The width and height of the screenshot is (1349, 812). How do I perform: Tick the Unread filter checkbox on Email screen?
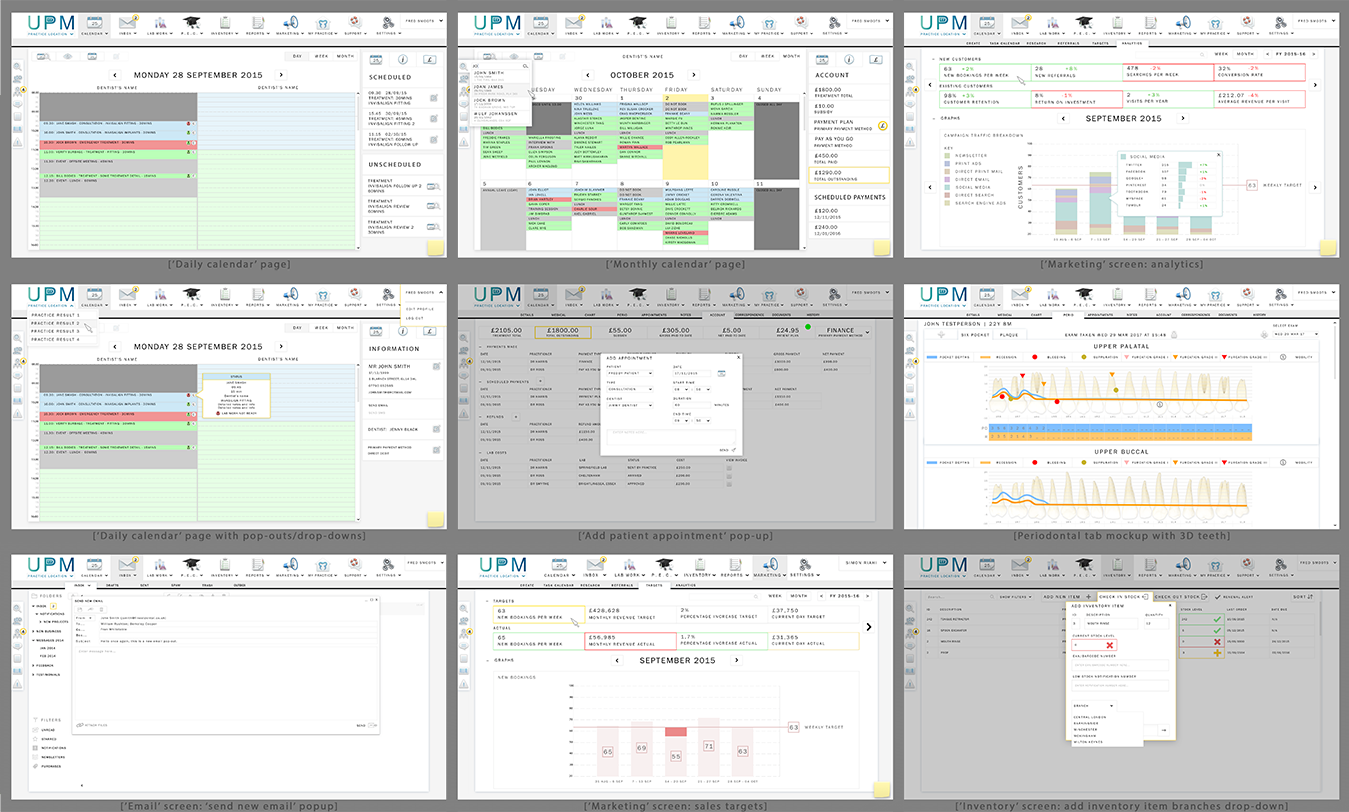pos(35,729)
